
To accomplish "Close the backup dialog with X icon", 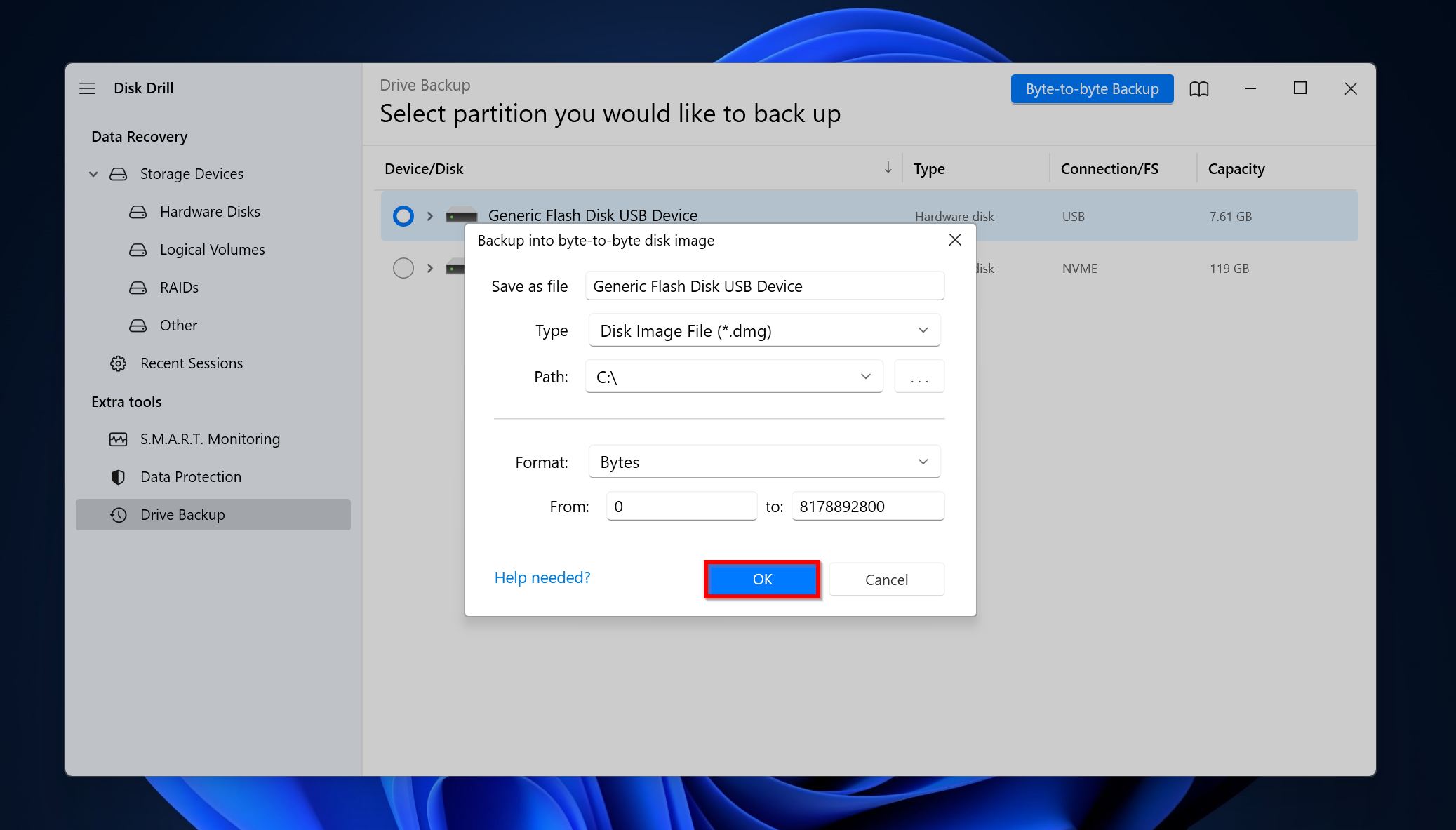I will point(955,239).
